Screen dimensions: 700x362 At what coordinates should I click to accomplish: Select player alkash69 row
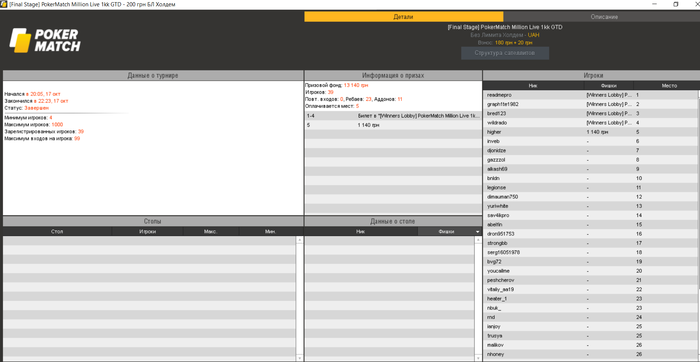tap(589, 169)
